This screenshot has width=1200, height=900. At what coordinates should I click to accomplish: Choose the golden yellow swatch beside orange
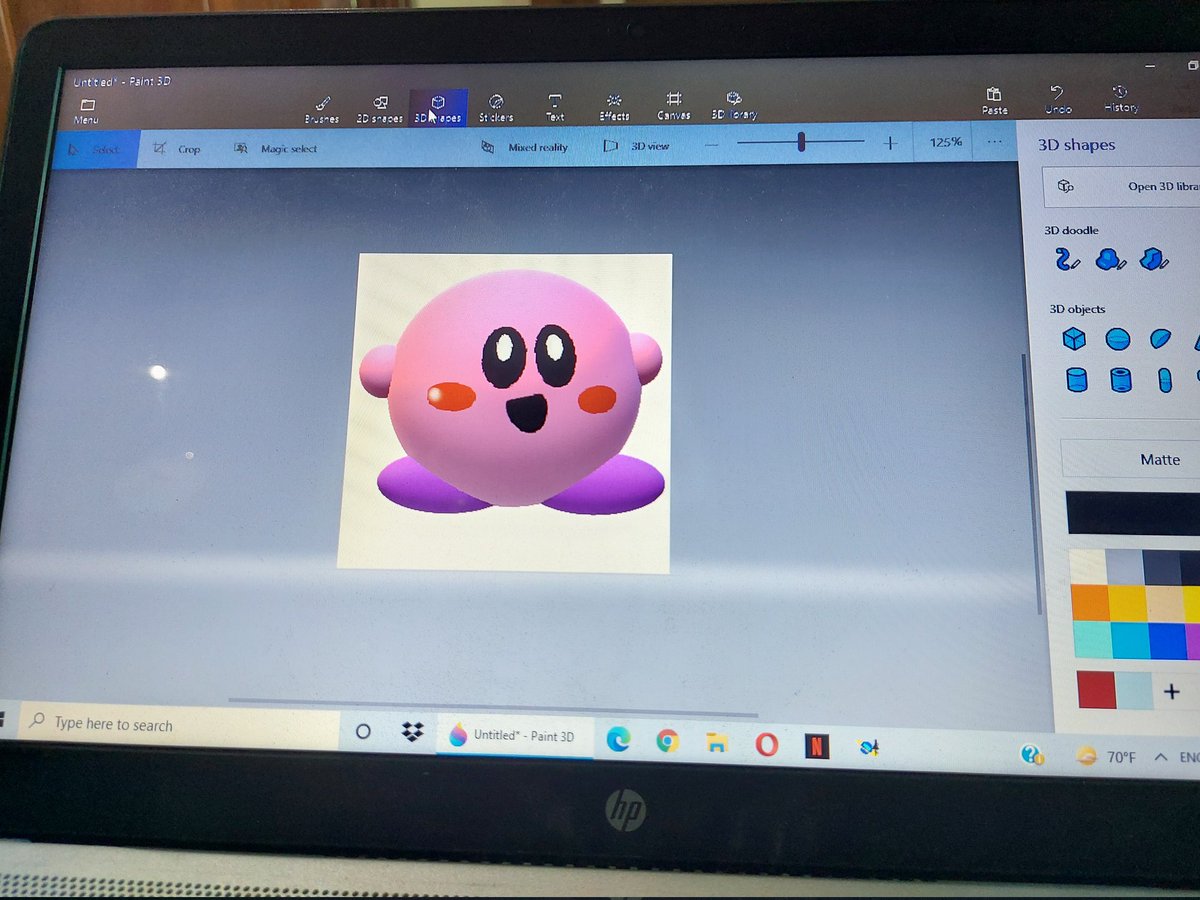pyautogui.click(x=1127, y=603)
